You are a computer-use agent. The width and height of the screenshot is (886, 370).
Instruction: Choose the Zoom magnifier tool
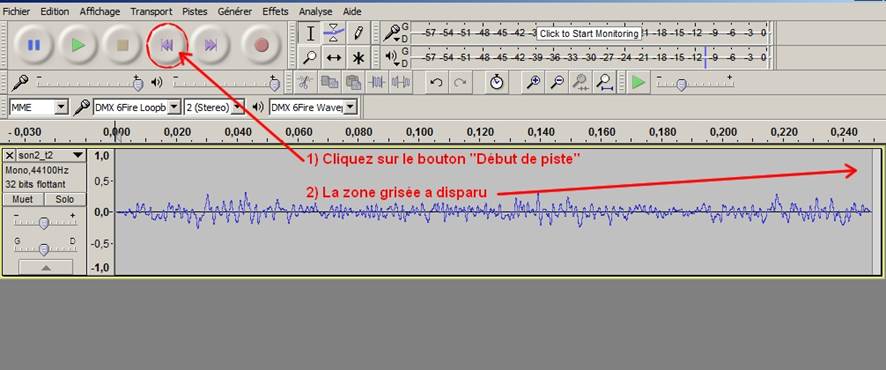coord(310,57)
